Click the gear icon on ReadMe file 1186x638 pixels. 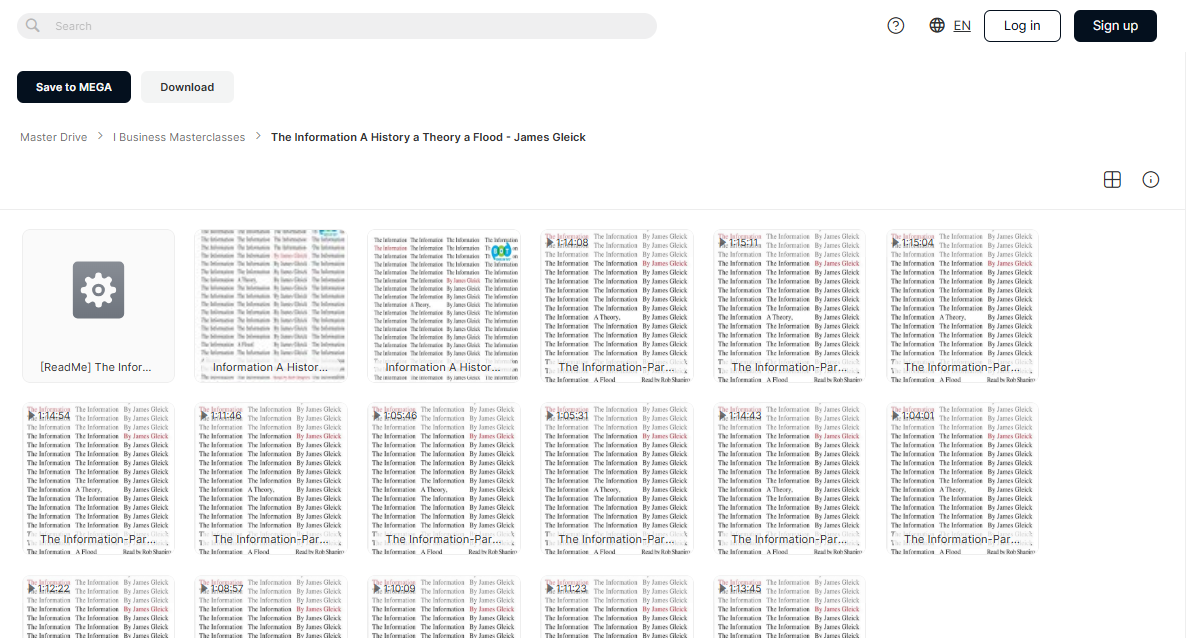(x=98, y=290)
